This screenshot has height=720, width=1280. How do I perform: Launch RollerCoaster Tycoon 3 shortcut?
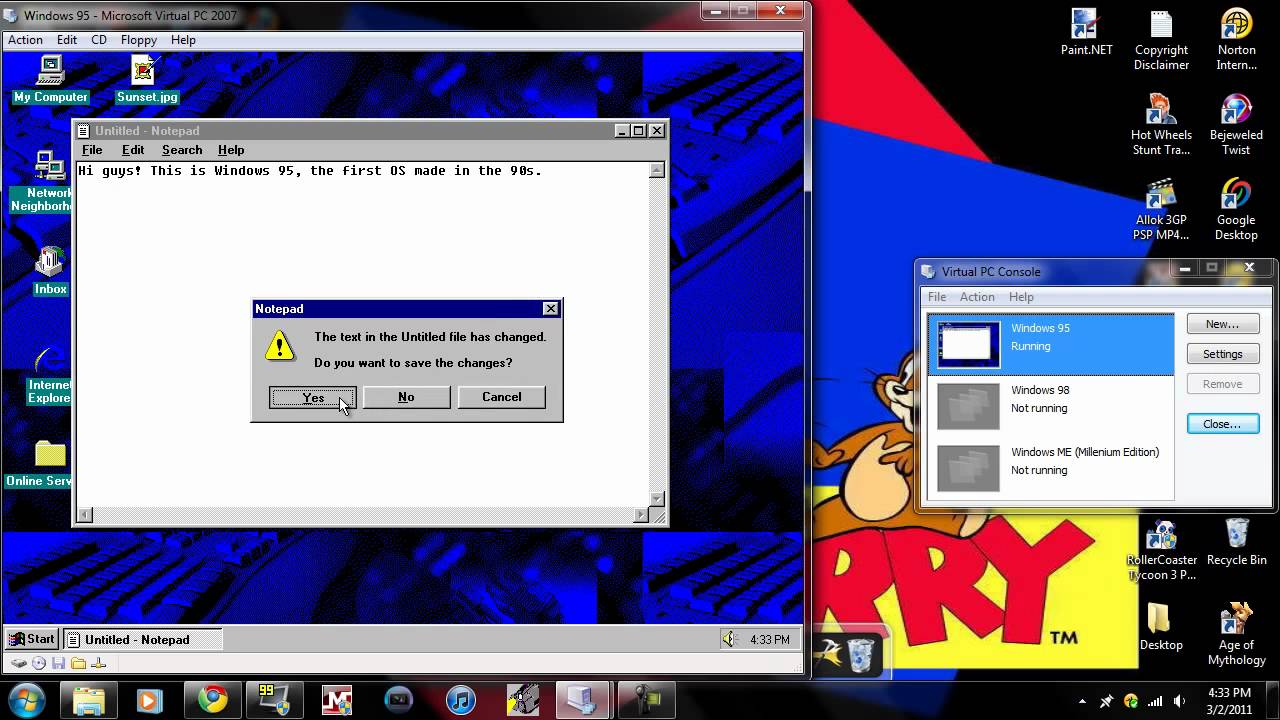pyautogui.click(x=1161, y=550)
